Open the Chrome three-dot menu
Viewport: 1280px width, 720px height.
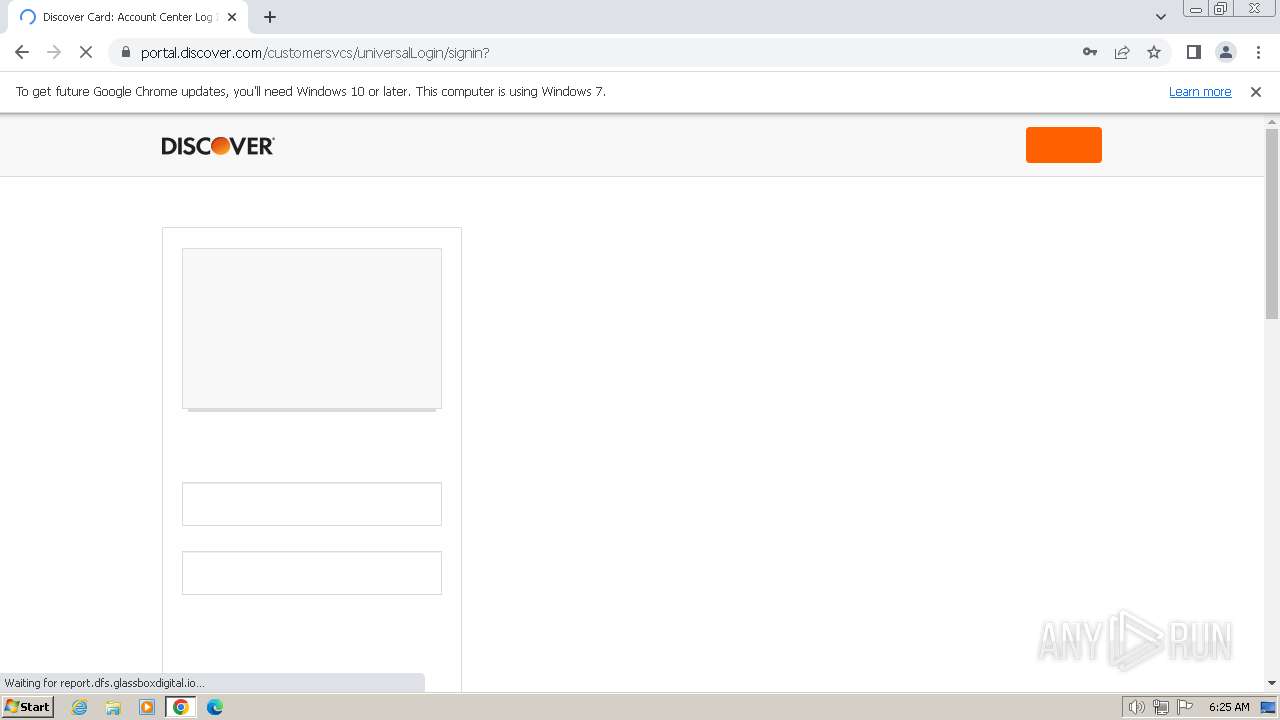pos(1259,52)
